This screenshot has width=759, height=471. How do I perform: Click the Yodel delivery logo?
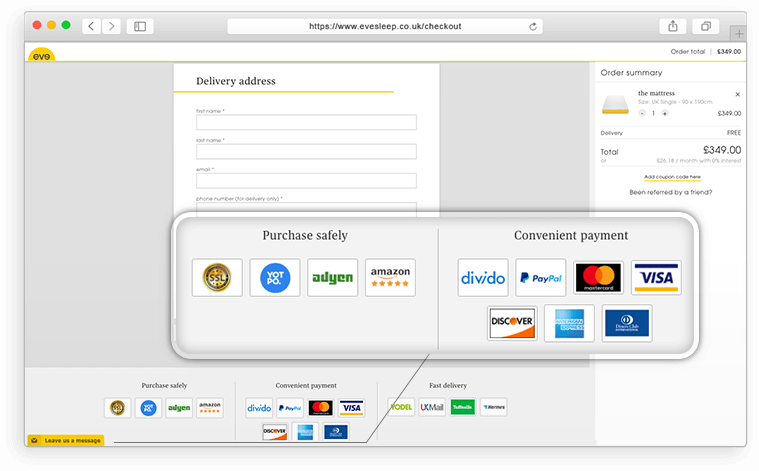[401, 407]
